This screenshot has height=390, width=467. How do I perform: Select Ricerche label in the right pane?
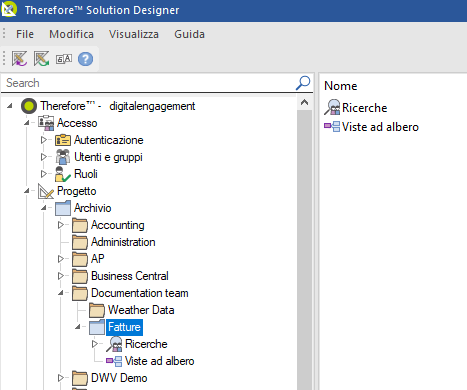point(365,108)
